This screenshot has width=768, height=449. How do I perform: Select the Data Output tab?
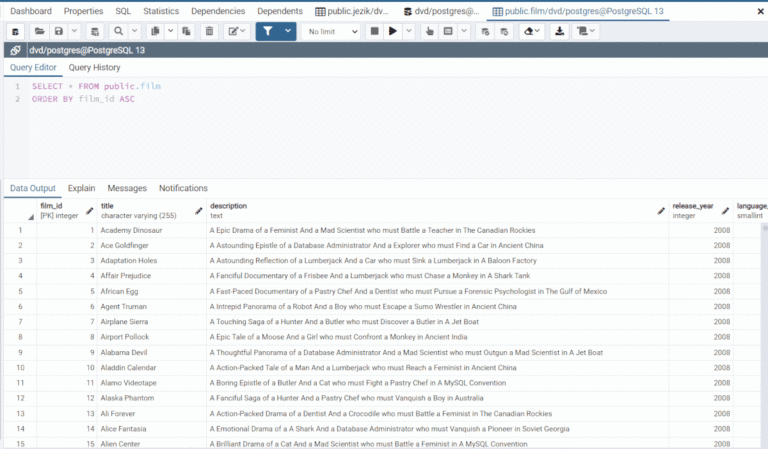(33, 188)
